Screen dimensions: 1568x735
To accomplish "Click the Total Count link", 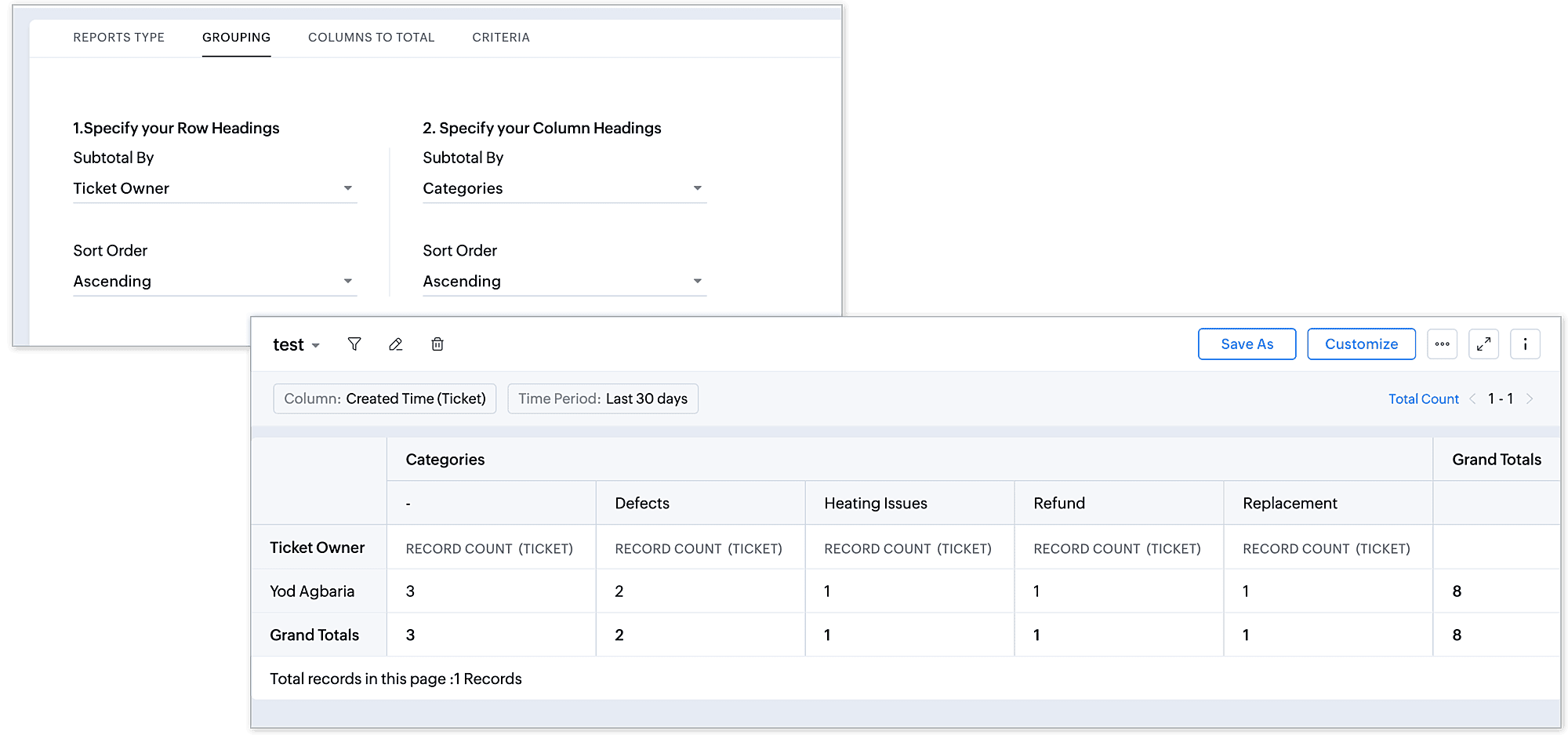I will point(1423,398).
